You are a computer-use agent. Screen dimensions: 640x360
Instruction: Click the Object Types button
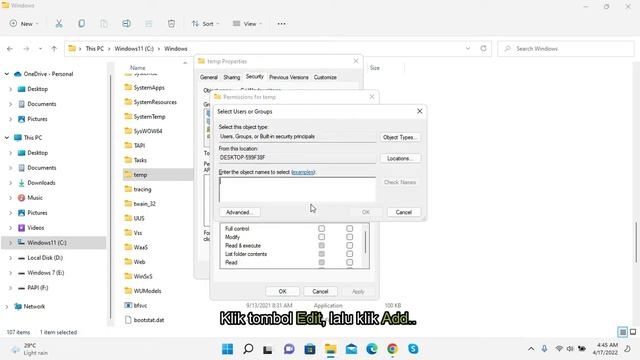pos(400,138)
